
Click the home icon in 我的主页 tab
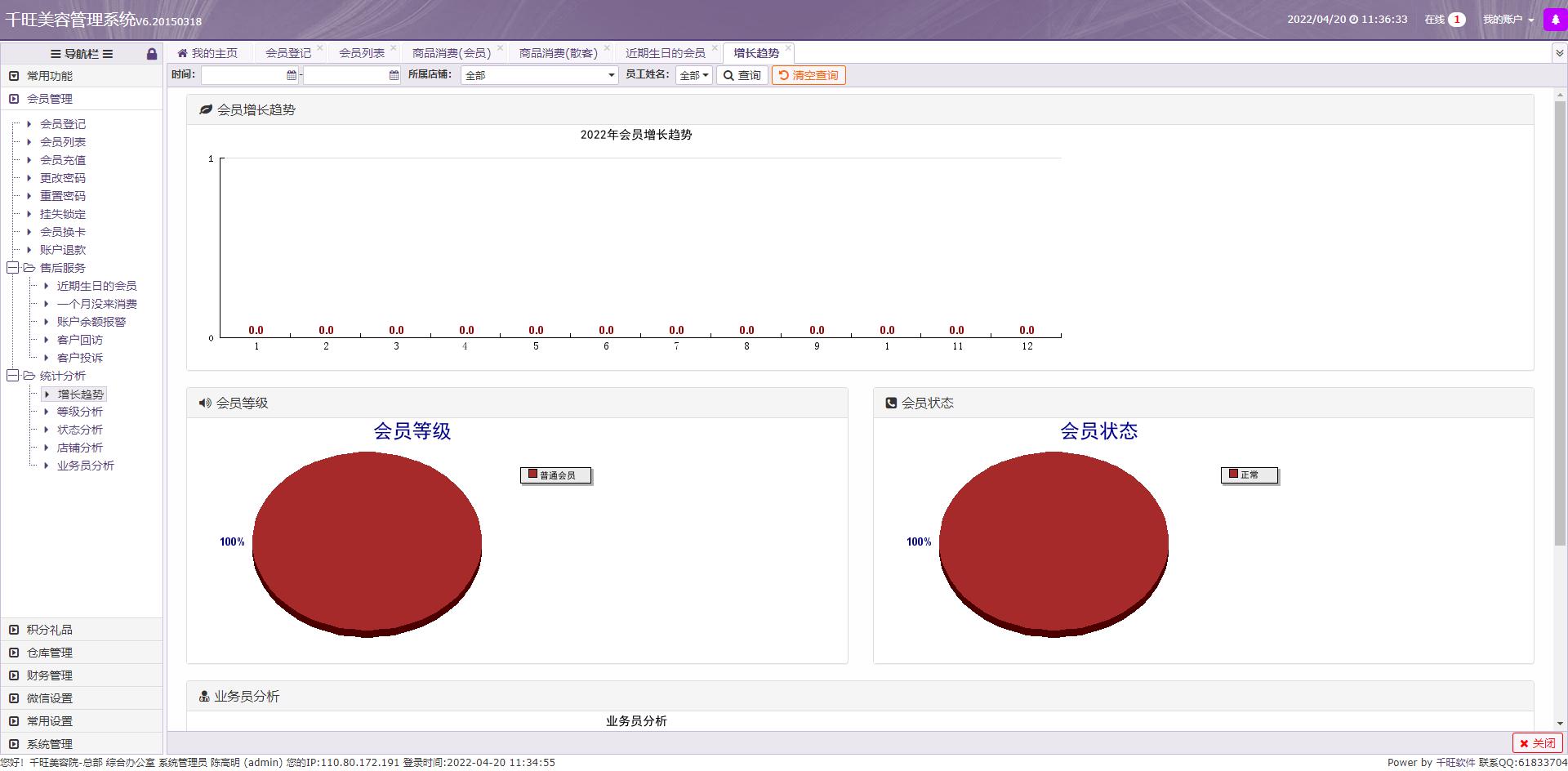182,53
